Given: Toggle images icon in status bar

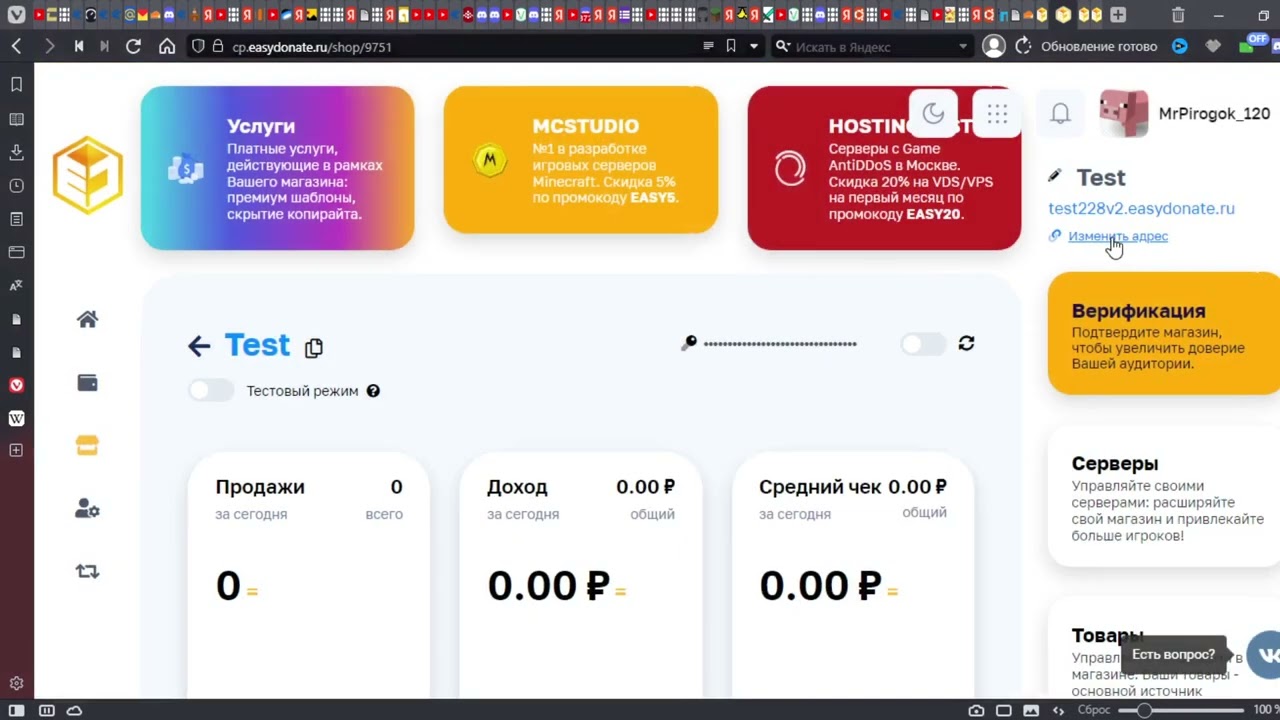Looking at the screenshot, I should (x=1032, y=710).
